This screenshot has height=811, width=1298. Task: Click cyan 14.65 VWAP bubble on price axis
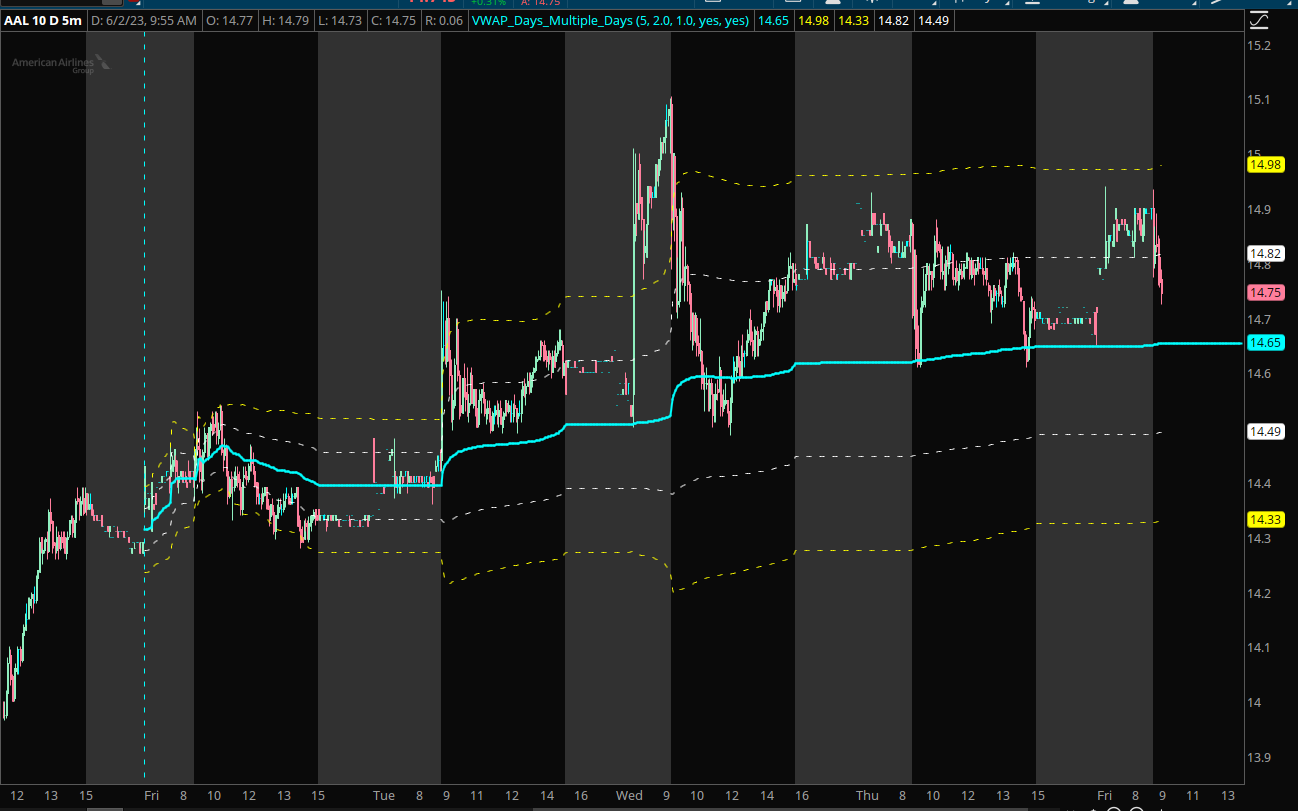(1265, 343)
